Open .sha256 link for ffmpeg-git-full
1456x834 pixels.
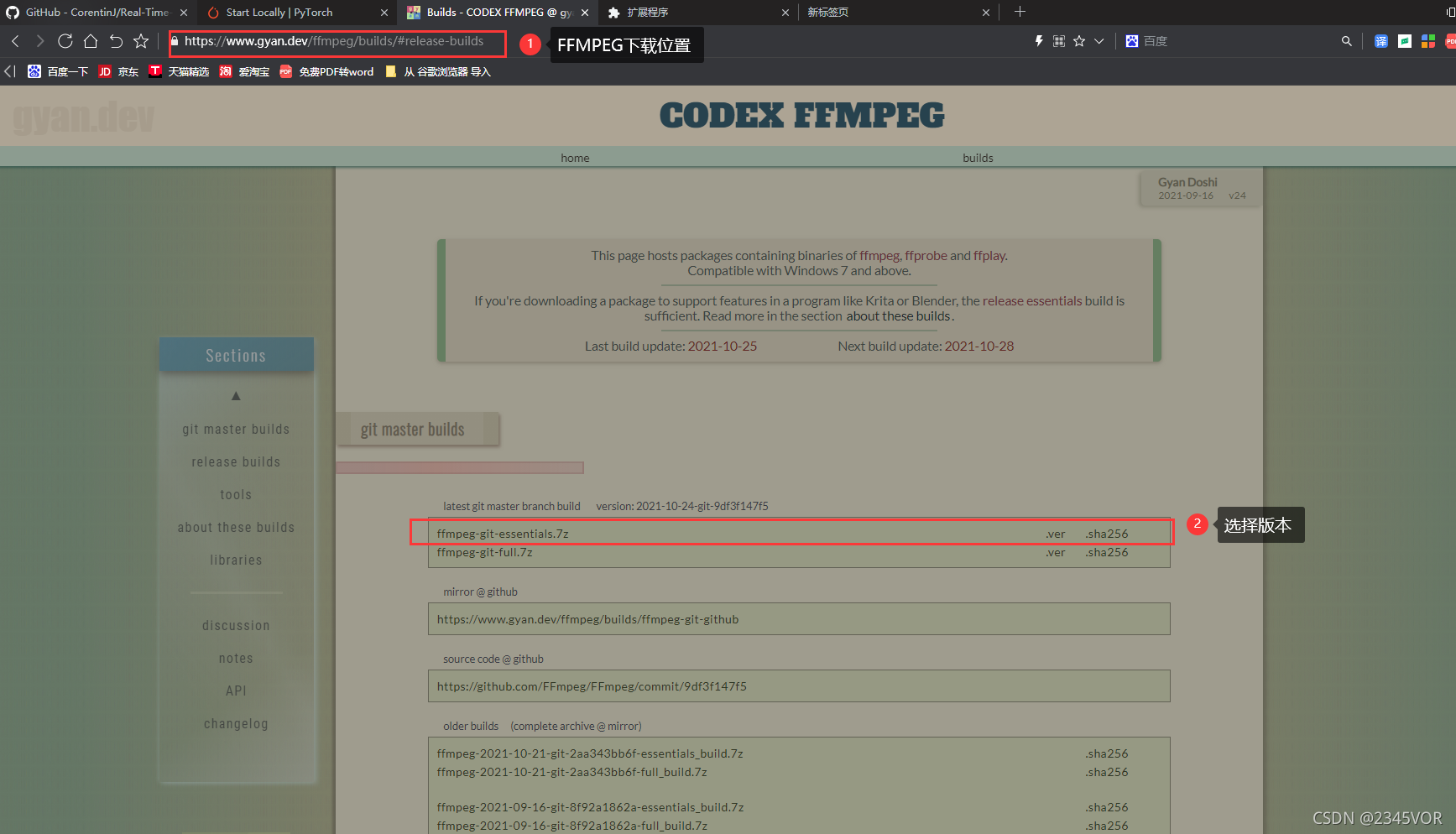coord(1107,552)
